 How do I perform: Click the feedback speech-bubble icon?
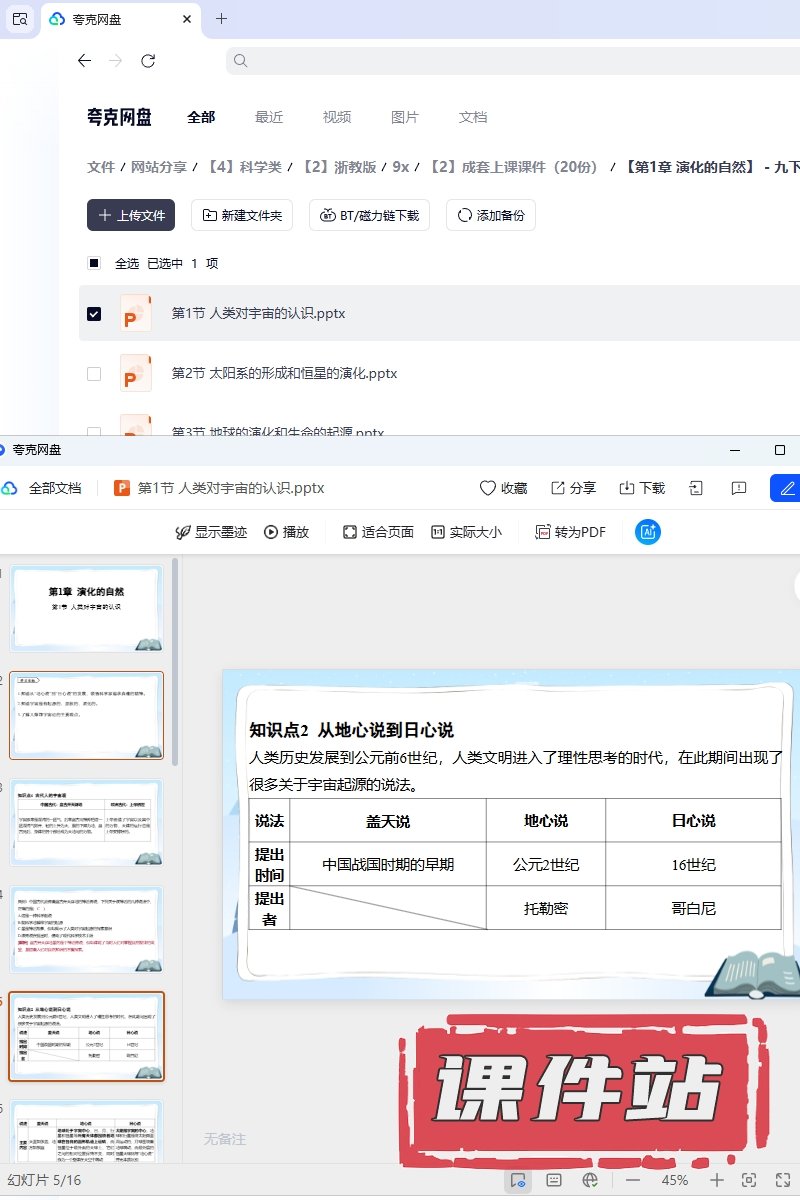point(739,488)
